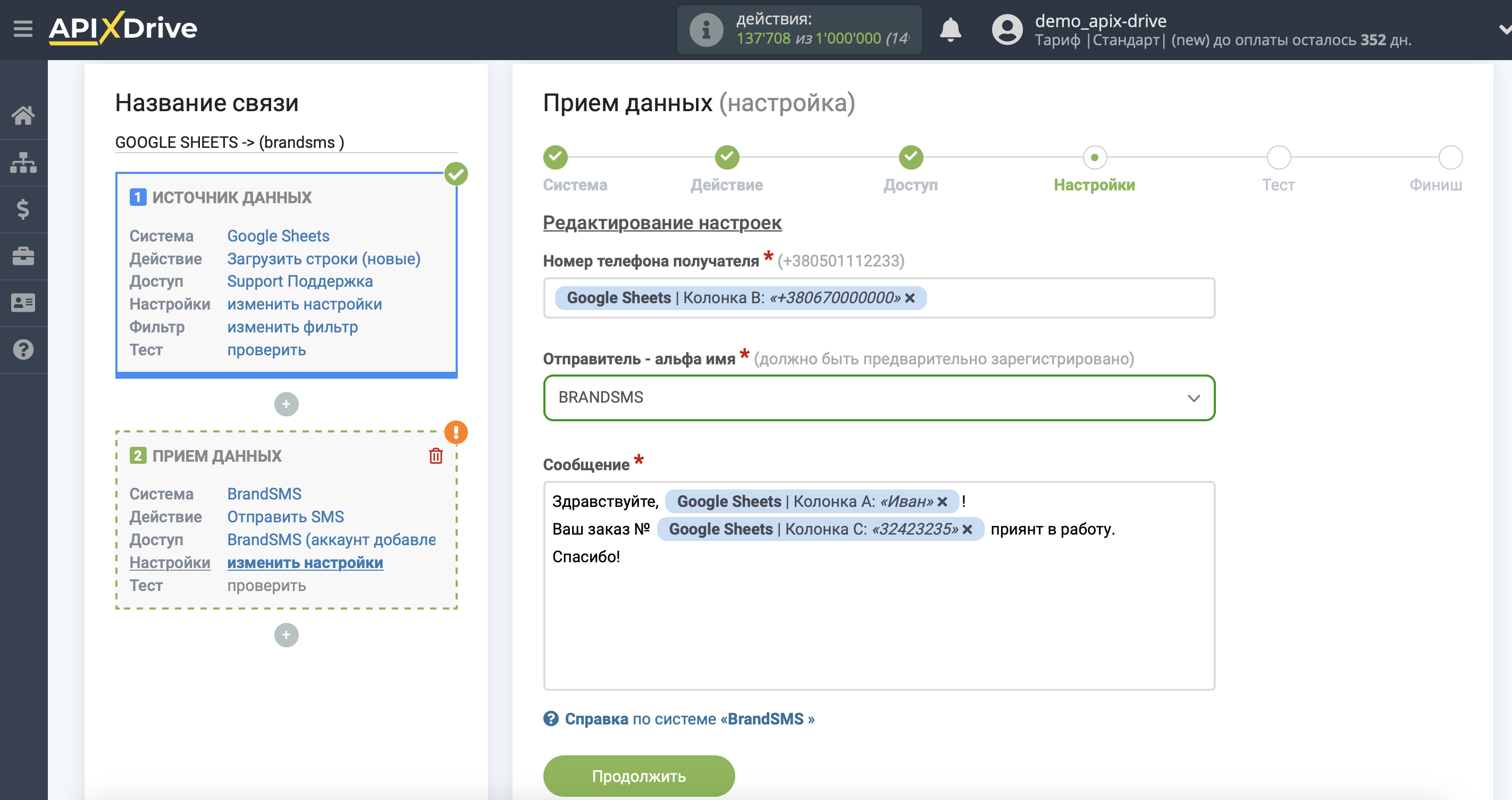Click receiver Настройки label

[x=170, y=563]
